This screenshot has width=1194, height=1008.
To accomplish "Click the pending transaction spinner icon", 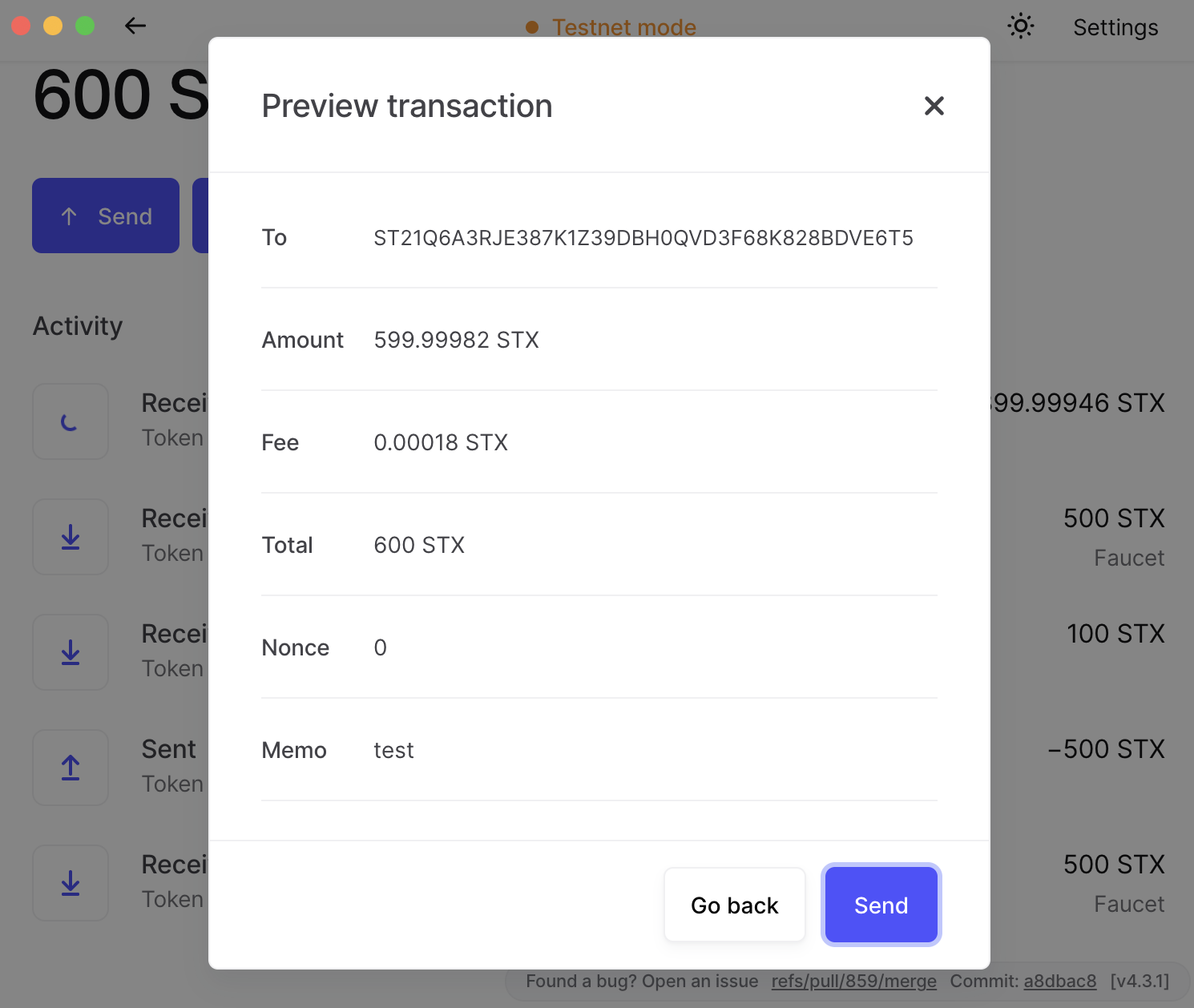I will [71, 421].
